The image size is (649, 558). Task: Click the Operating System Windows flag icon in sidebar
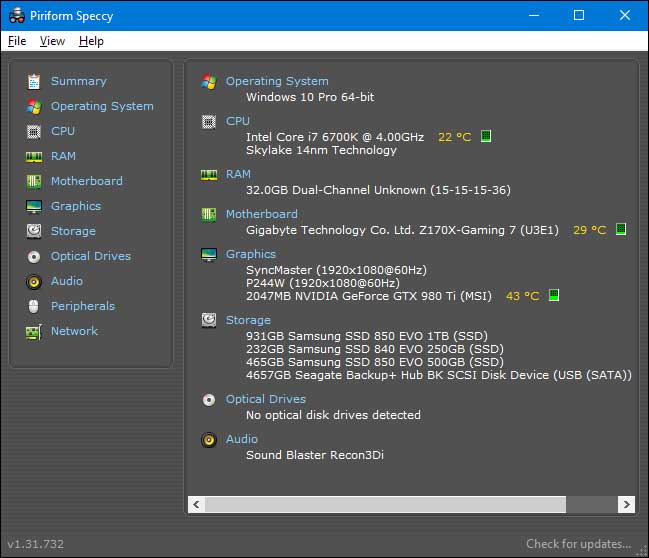[34, 106]
